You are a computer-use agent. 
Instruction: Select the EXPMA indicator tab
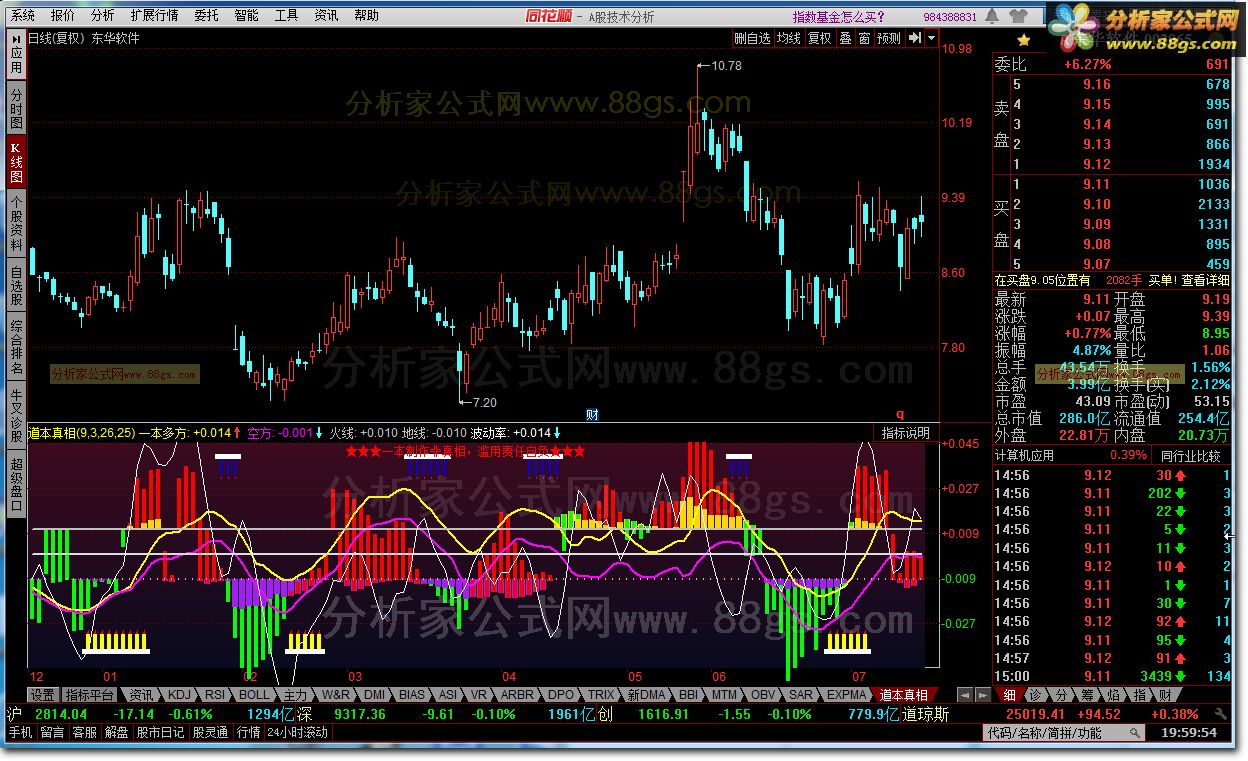click(x=847, y=695)
